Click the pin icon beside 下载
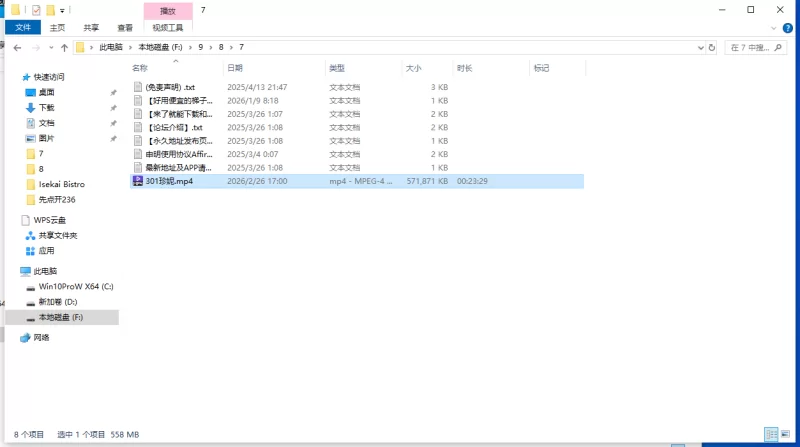Viewport: 800px width, 447px height. [113, 108]
